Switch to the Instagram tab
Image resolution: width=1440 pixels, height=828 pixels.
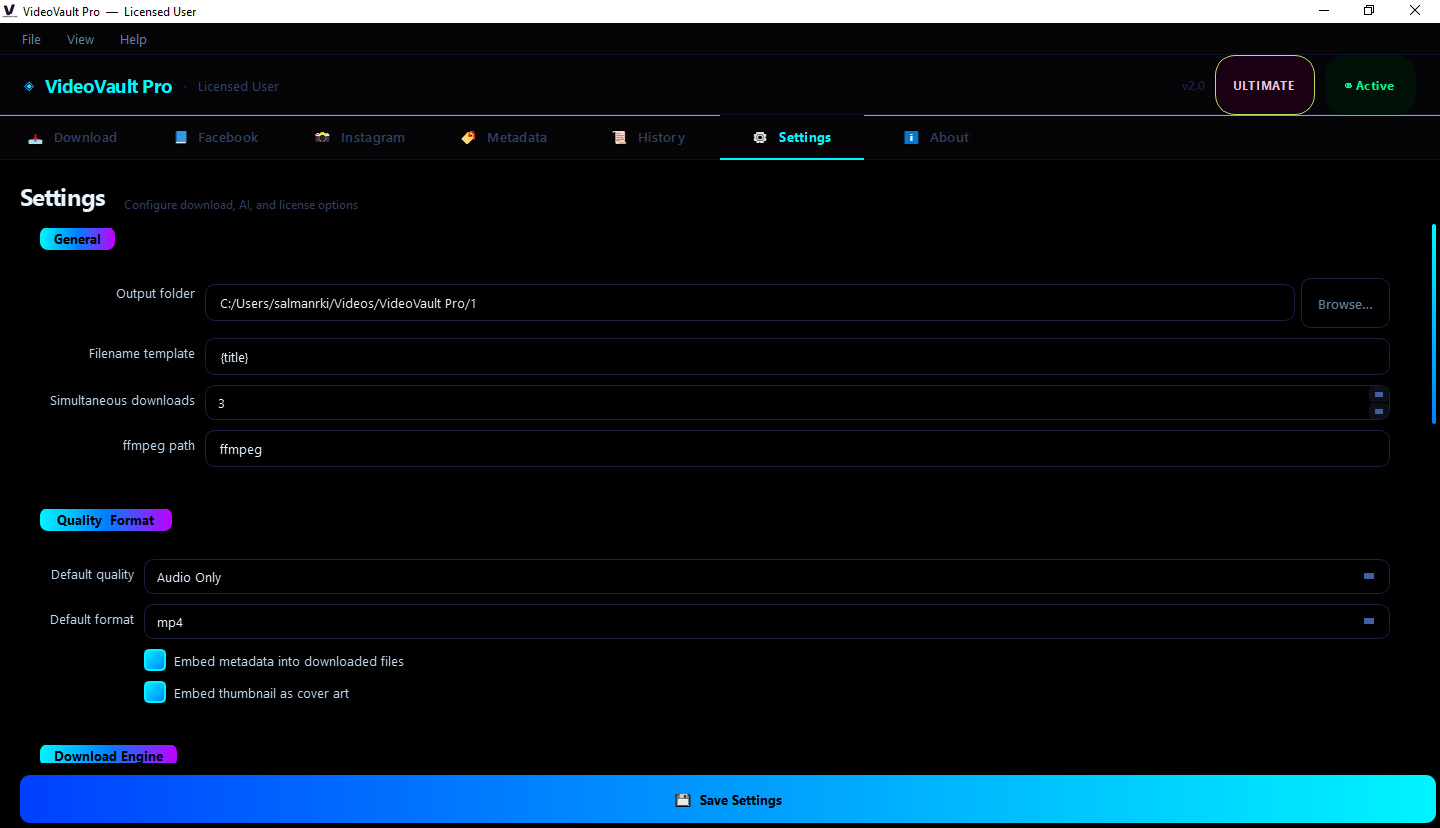coord(359,138)
